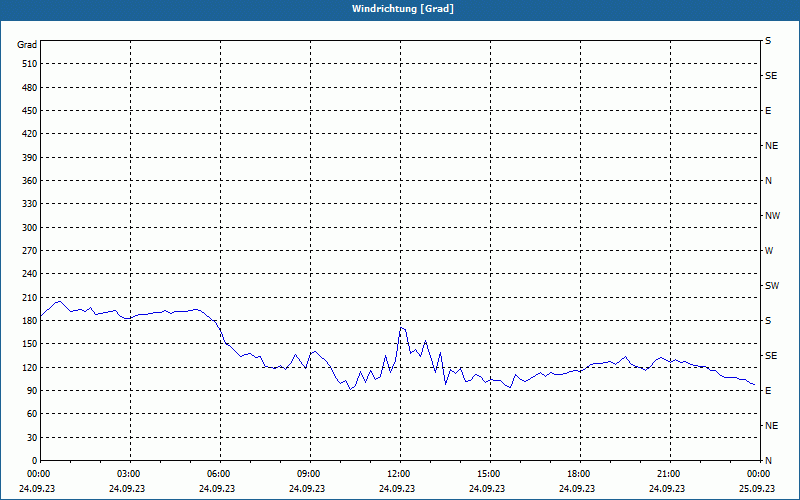The image size is (800, 500).
Task: Click the 18:00 time axis label
Action: [x=580, y=474]
